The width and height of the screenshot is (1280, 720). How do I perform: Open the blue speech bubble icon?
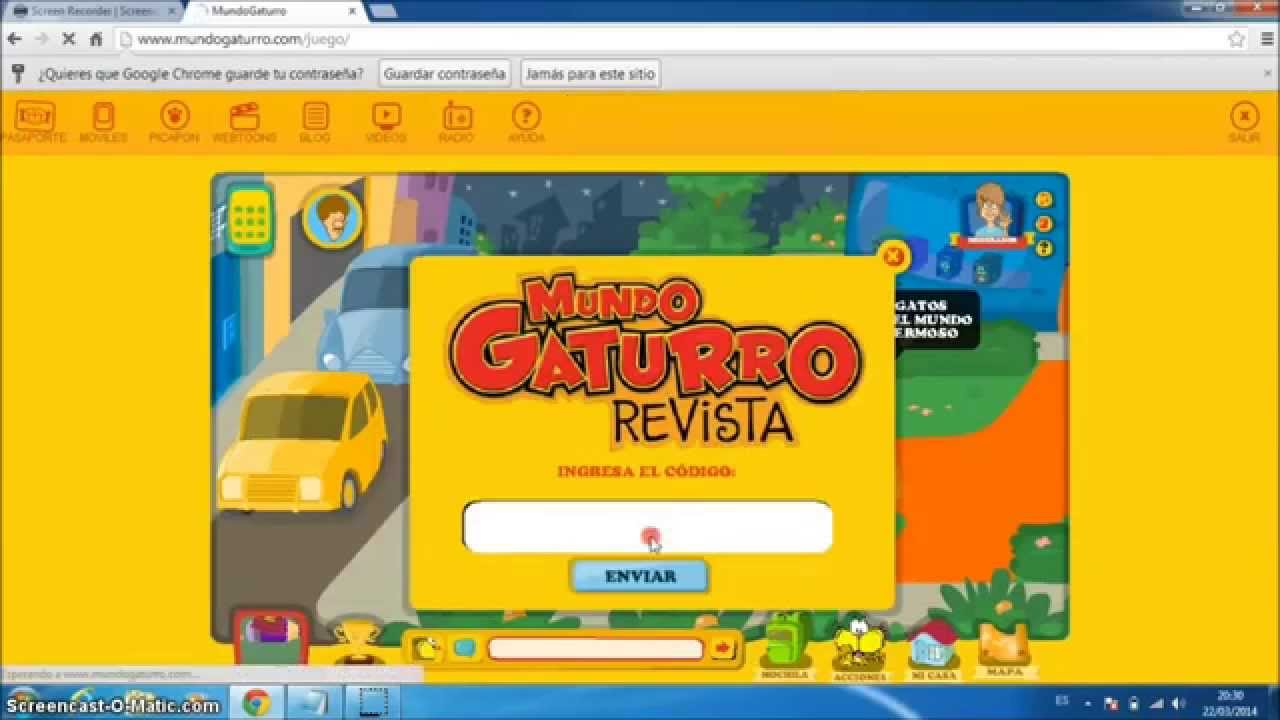point(464,648)
